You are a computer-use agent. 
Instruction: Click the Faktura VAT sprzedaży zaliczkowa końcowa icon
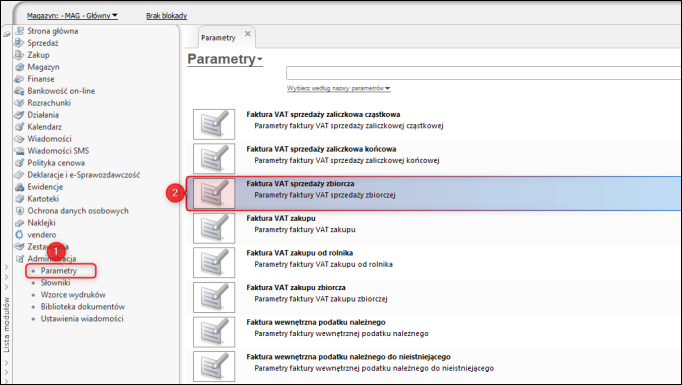(x=214, y=159)
